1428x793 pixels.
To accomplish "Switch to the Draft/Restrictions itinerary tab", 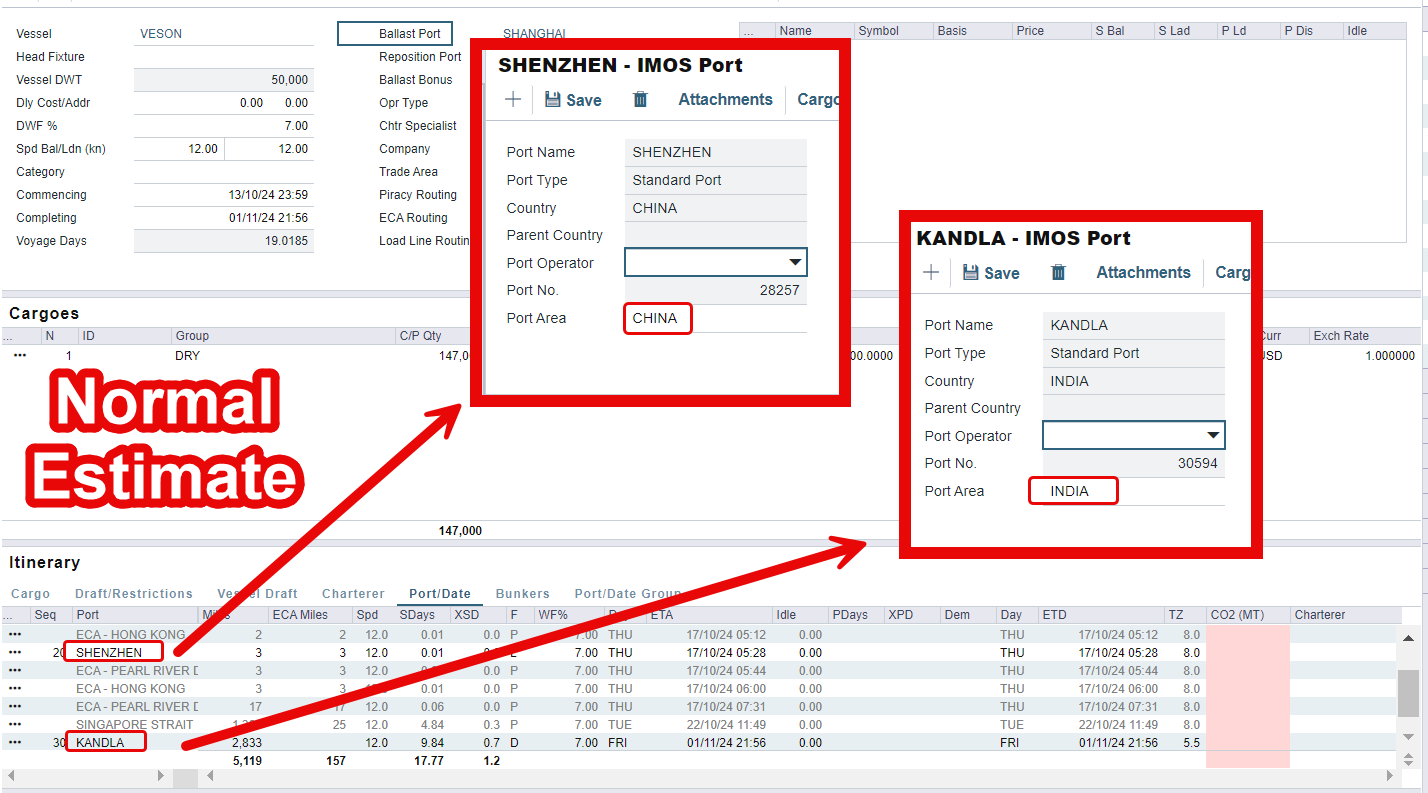I will (x=133, y=594).
